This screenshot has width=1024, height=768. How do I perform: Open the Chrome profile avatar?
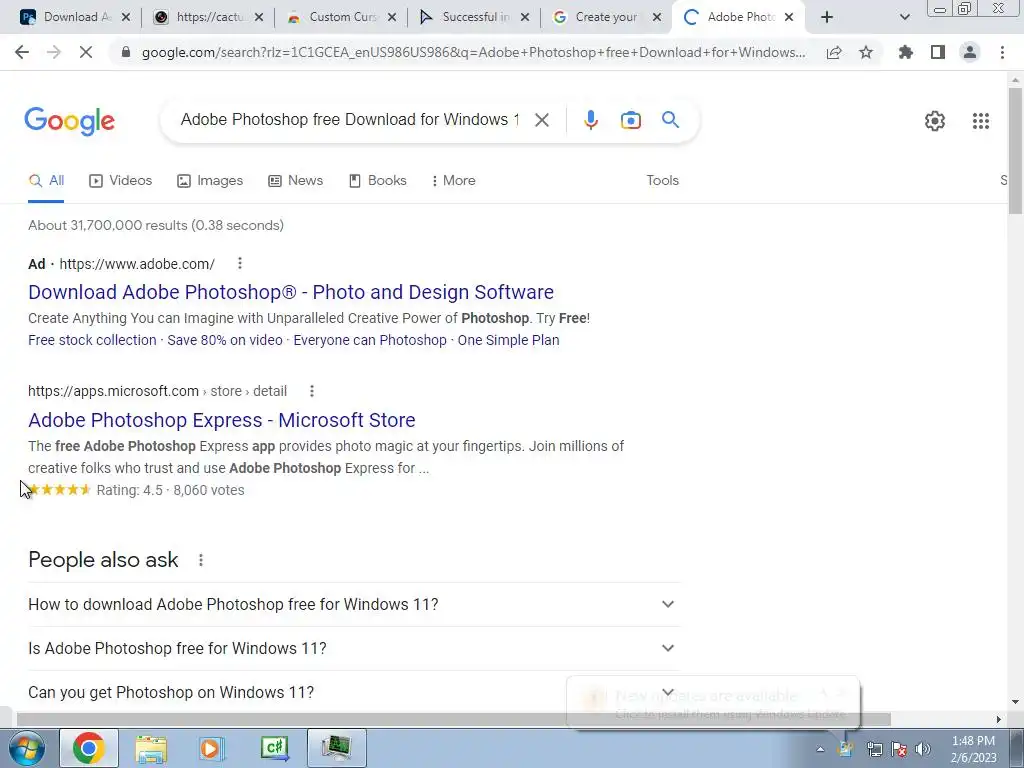tap(970, 52)
